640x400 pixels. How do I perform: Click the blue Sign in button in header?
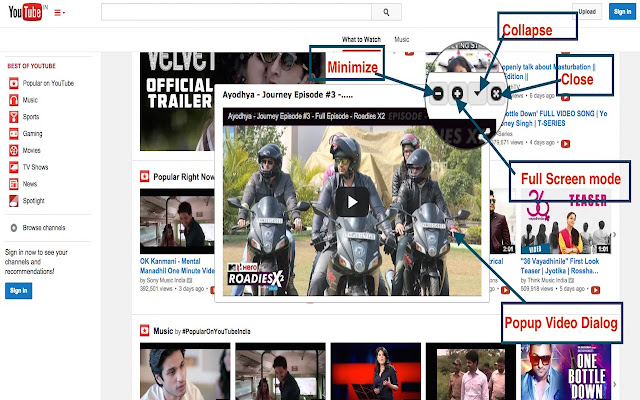point(622,12)
